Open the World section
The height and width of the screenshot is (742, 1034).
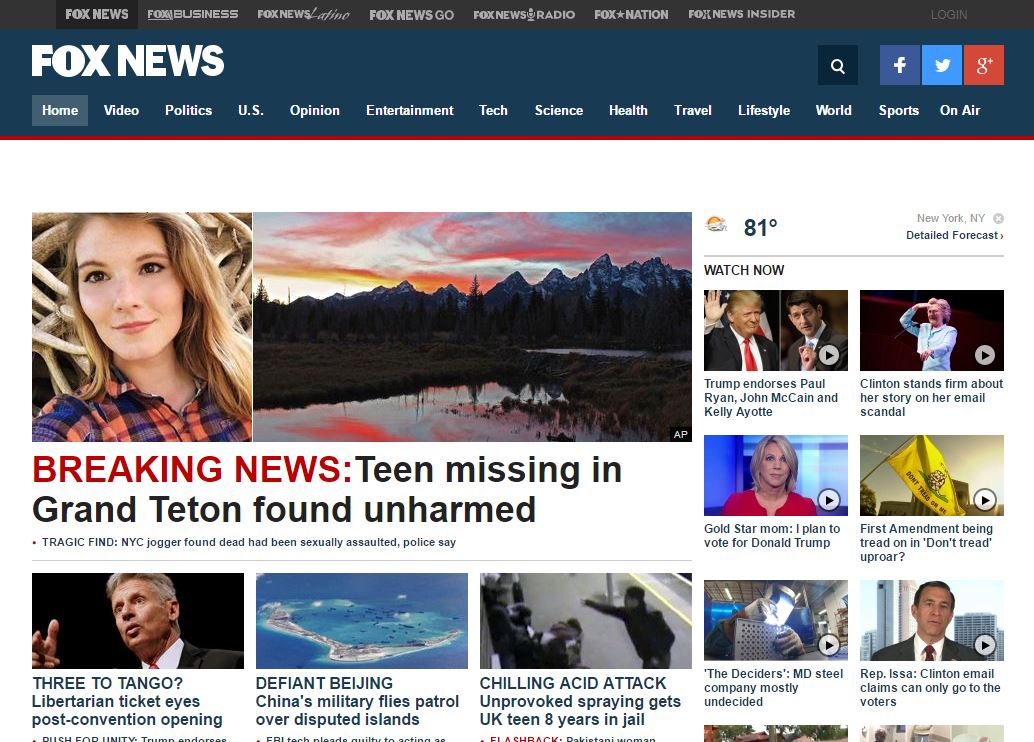pos(834,110)
